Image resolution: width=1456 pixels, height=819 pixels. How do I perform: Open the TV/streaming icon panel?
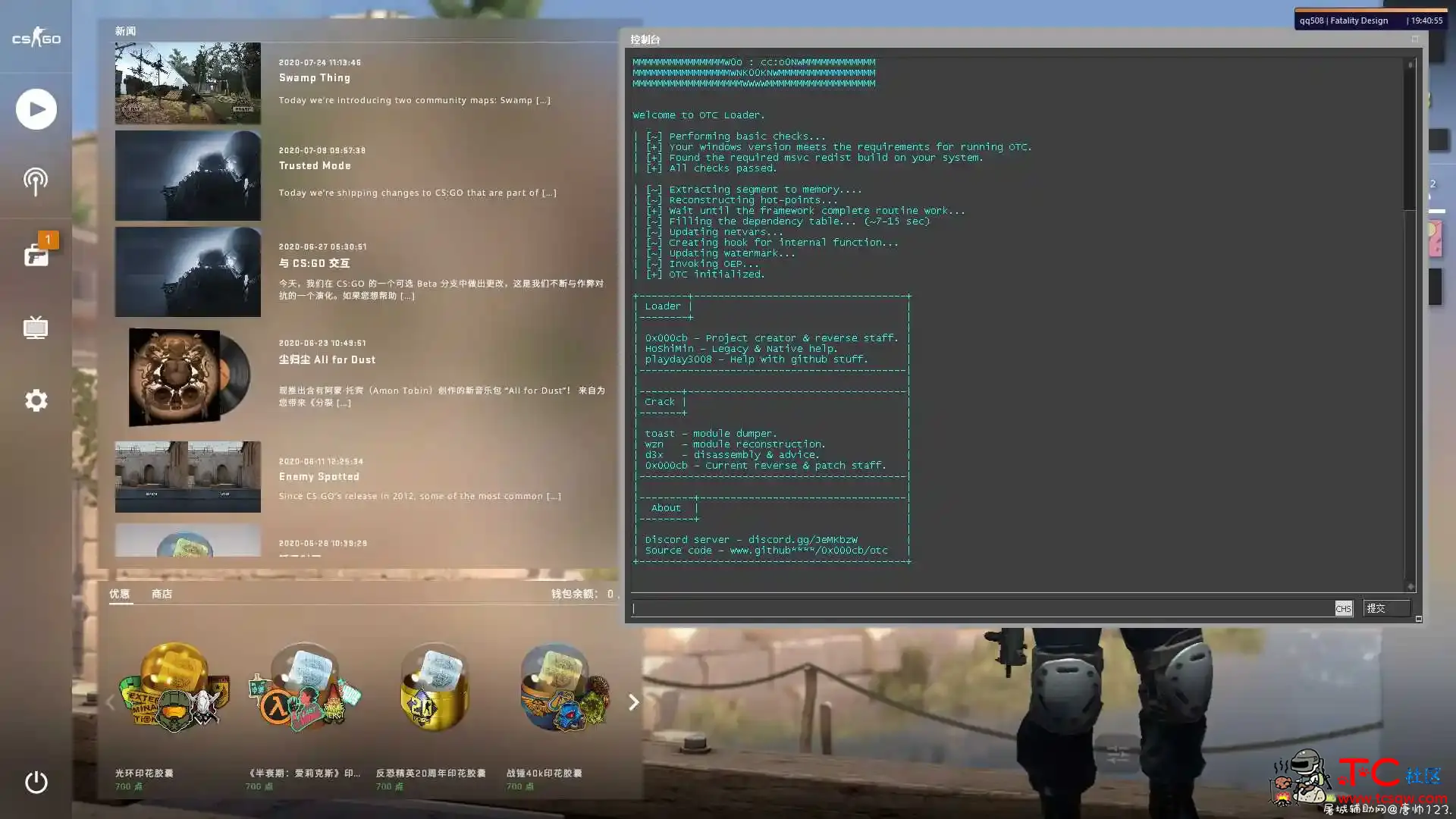coord(37,328)
